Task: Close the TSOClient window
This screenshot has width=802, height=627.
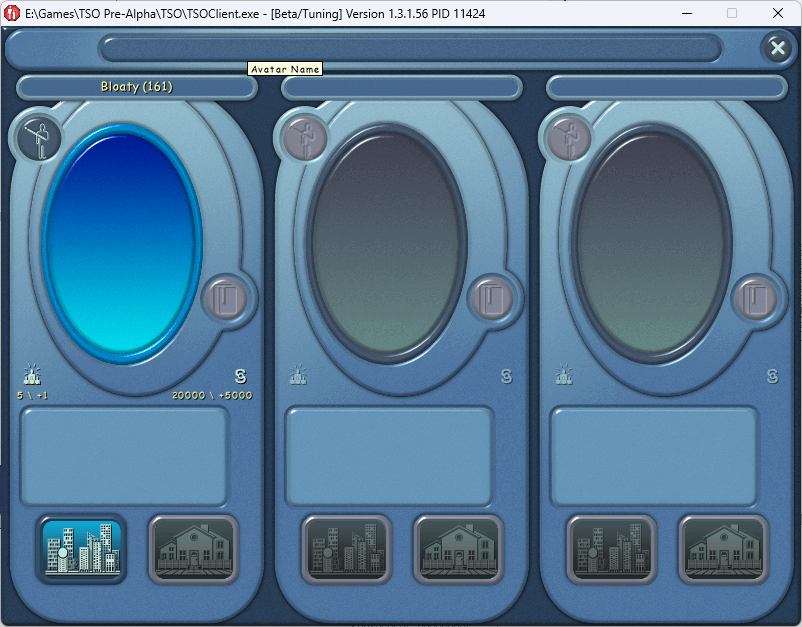Action: [777, 13]
